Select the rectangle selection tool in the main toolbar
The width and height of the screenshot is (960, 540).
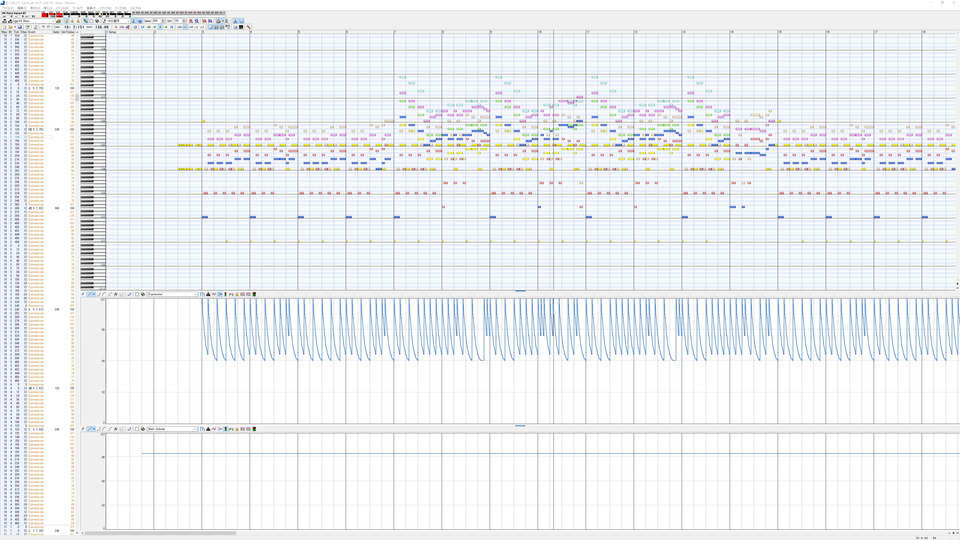tap(91, 21)
